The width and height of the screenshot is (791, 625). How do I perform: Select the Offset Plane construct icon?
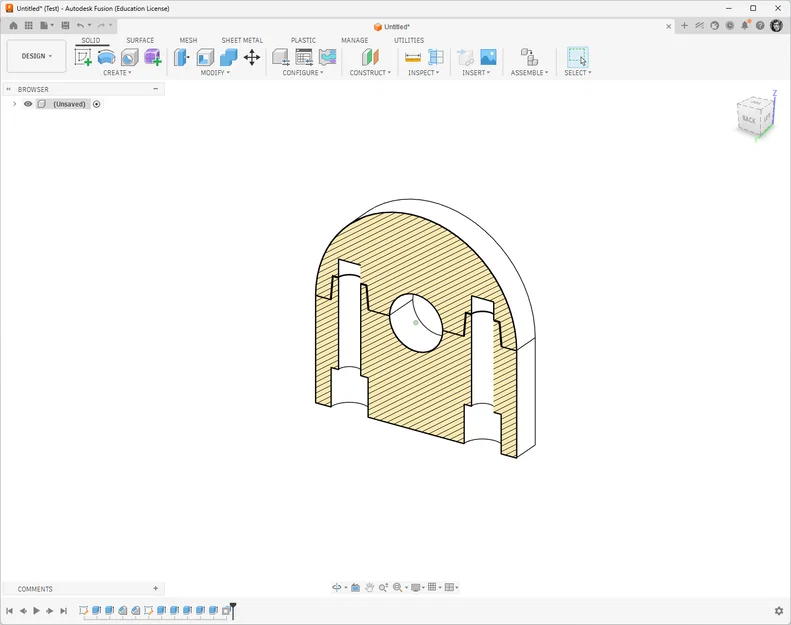coord(370,57)
